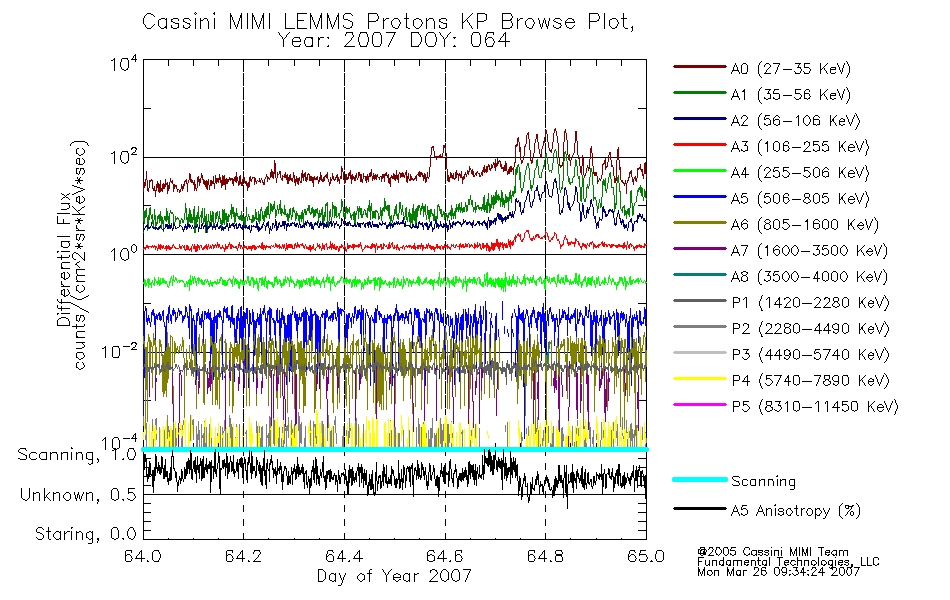Click the 65.0 x-axis tick label

[646, 556]
